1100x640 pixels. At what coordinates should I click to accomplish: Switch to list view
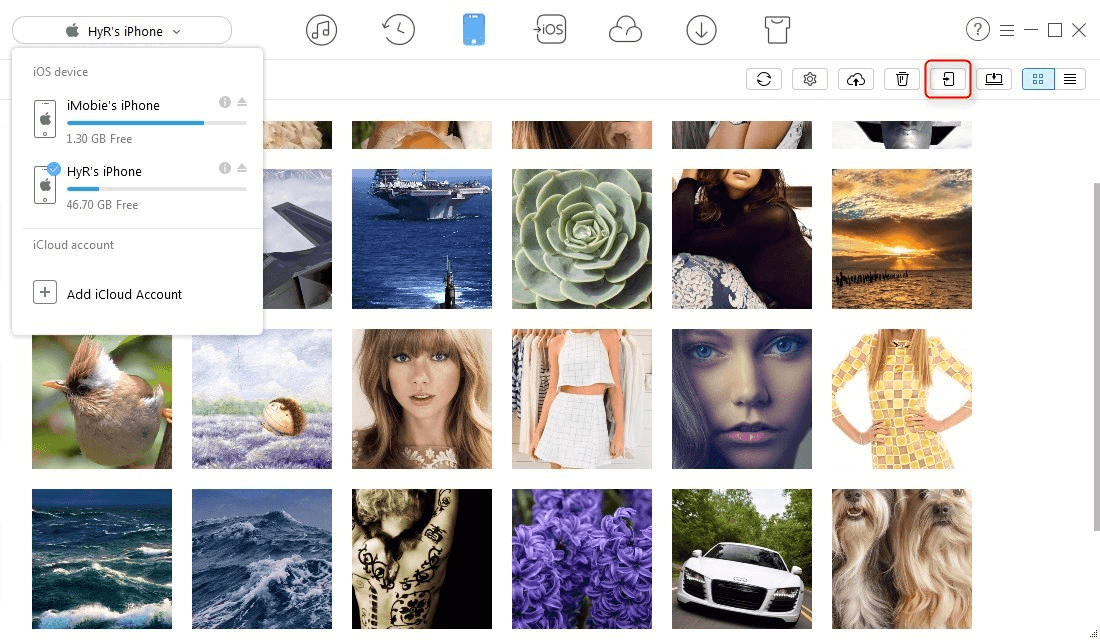(x=1070, y=79)
